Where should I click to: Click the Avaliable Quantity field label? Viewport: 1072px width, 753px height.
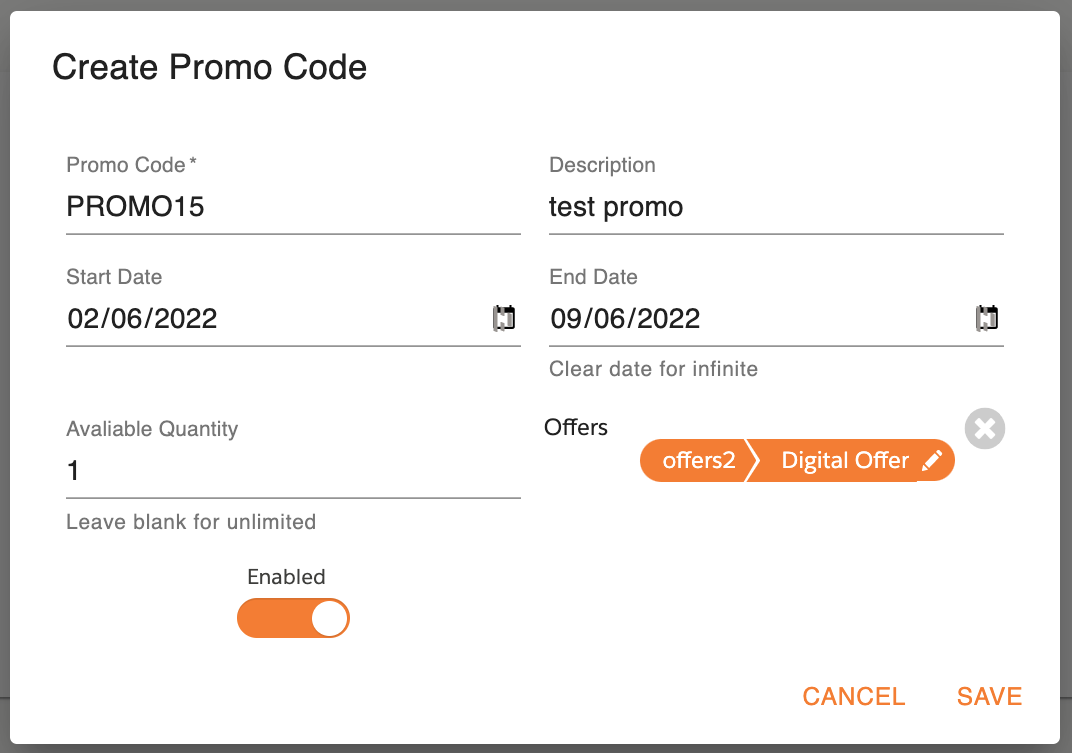click(152, 429)
